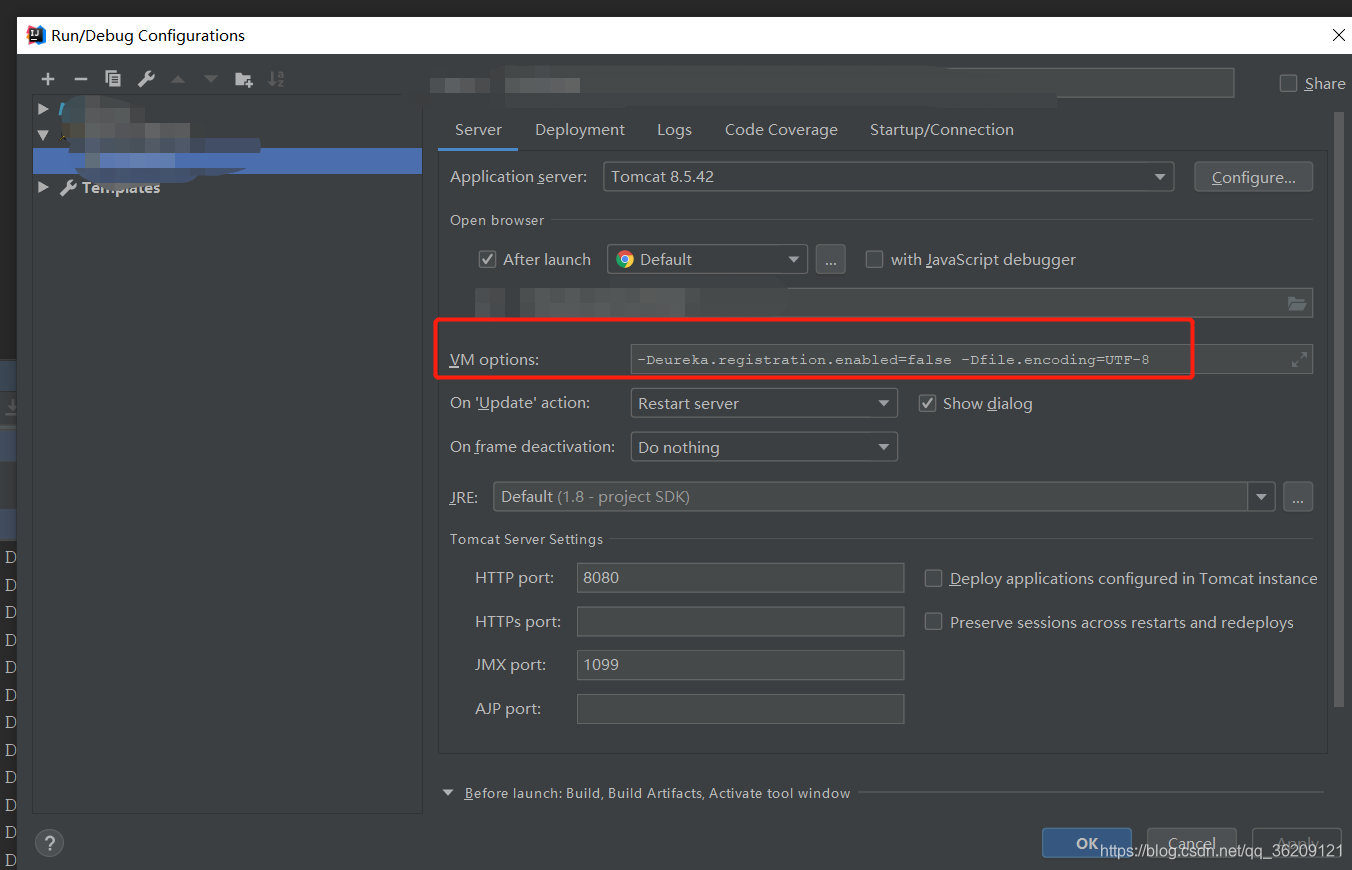This screenshot has height=870, width=1352.
Task: Open On frame deactivation Do nothing dropdown
Action: pyautogui.click(x=764, y=447)
